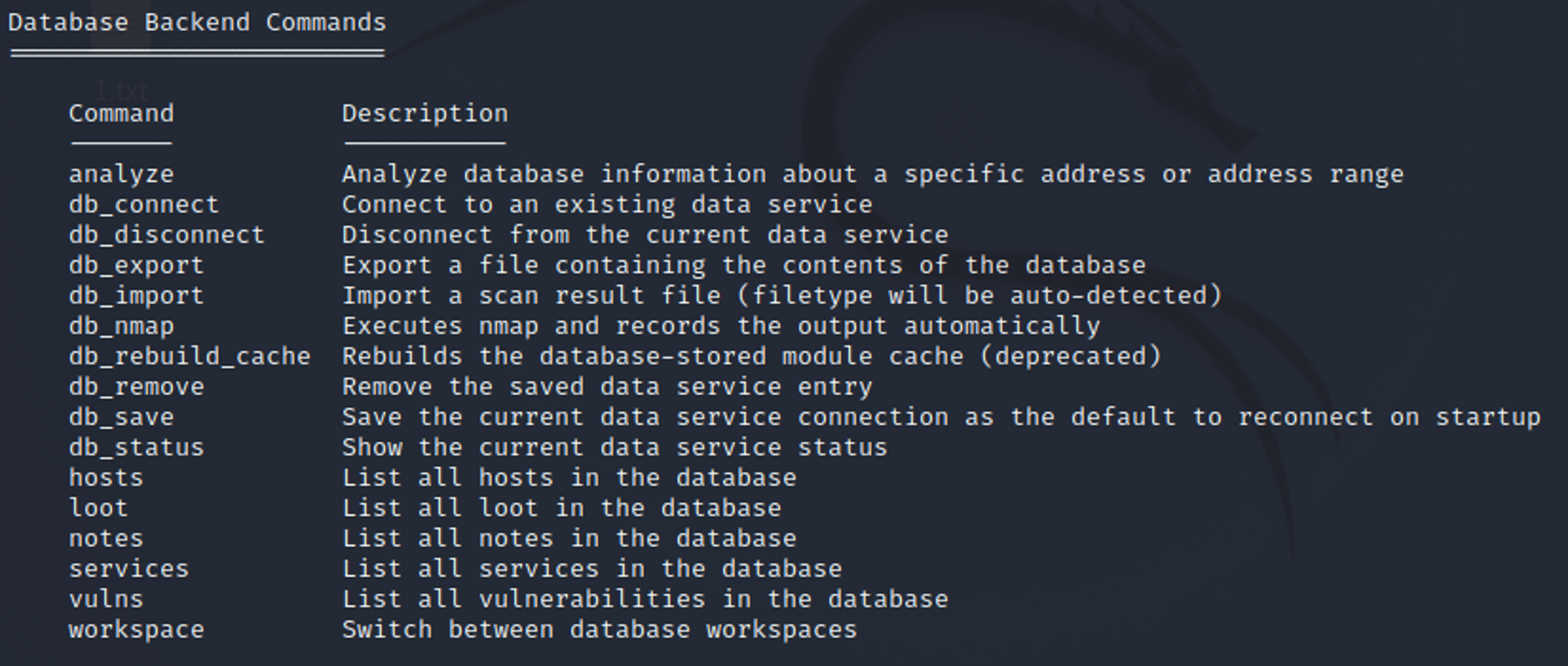Click the Description column header
Image resolution: width=1568 pixels, height=666 pixels.
[x=425, y=114]
